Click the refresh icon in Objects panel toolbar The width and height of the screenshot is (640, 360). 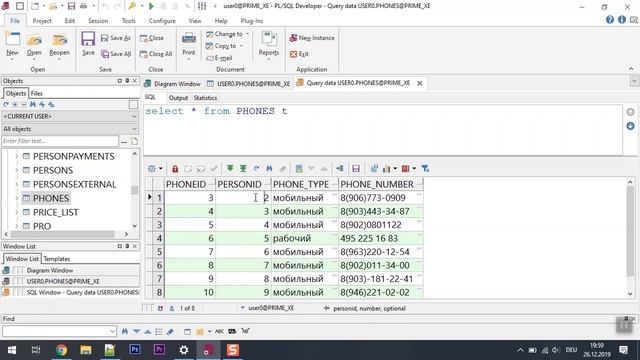tap(6, 105)
